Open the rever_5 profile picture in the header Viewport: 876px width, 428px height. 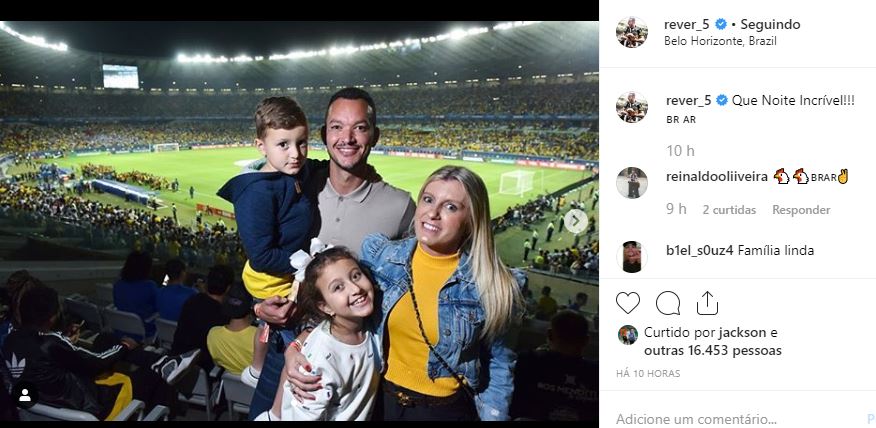[632, 32]
